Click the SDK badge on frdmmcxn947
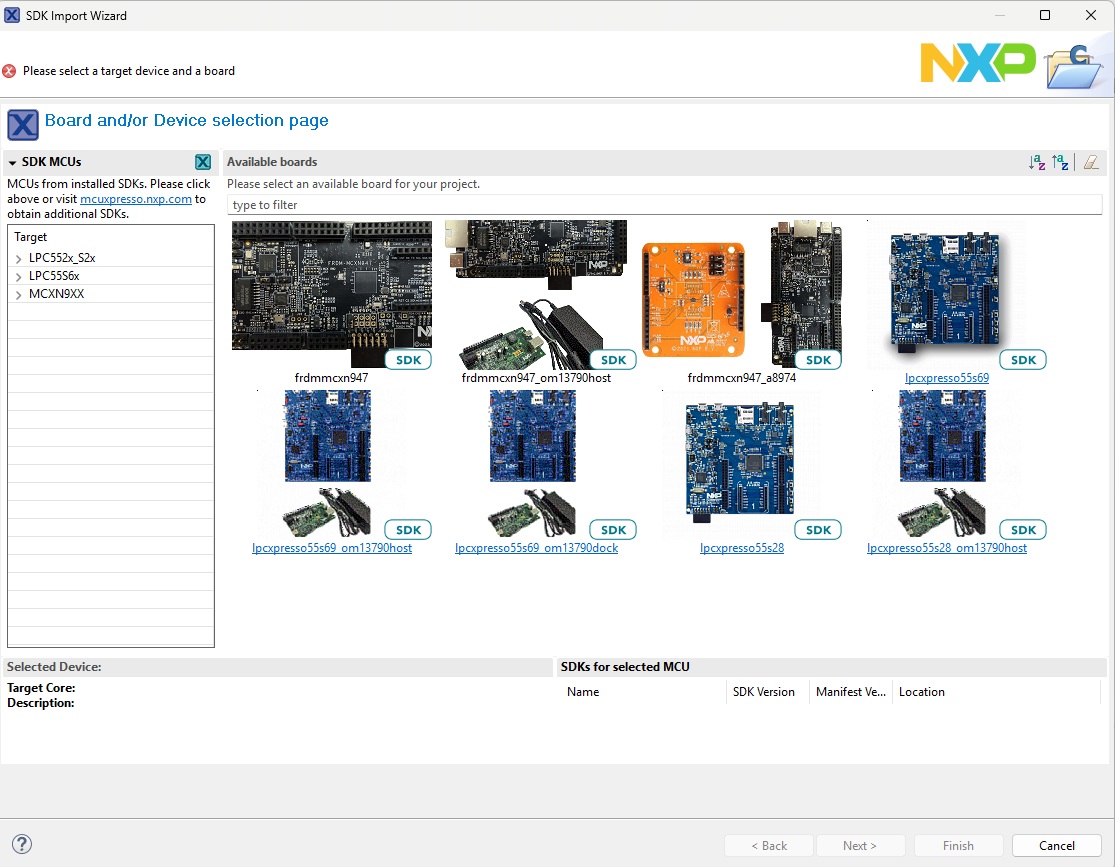The image size is (1115, 867). coord(407,359)
